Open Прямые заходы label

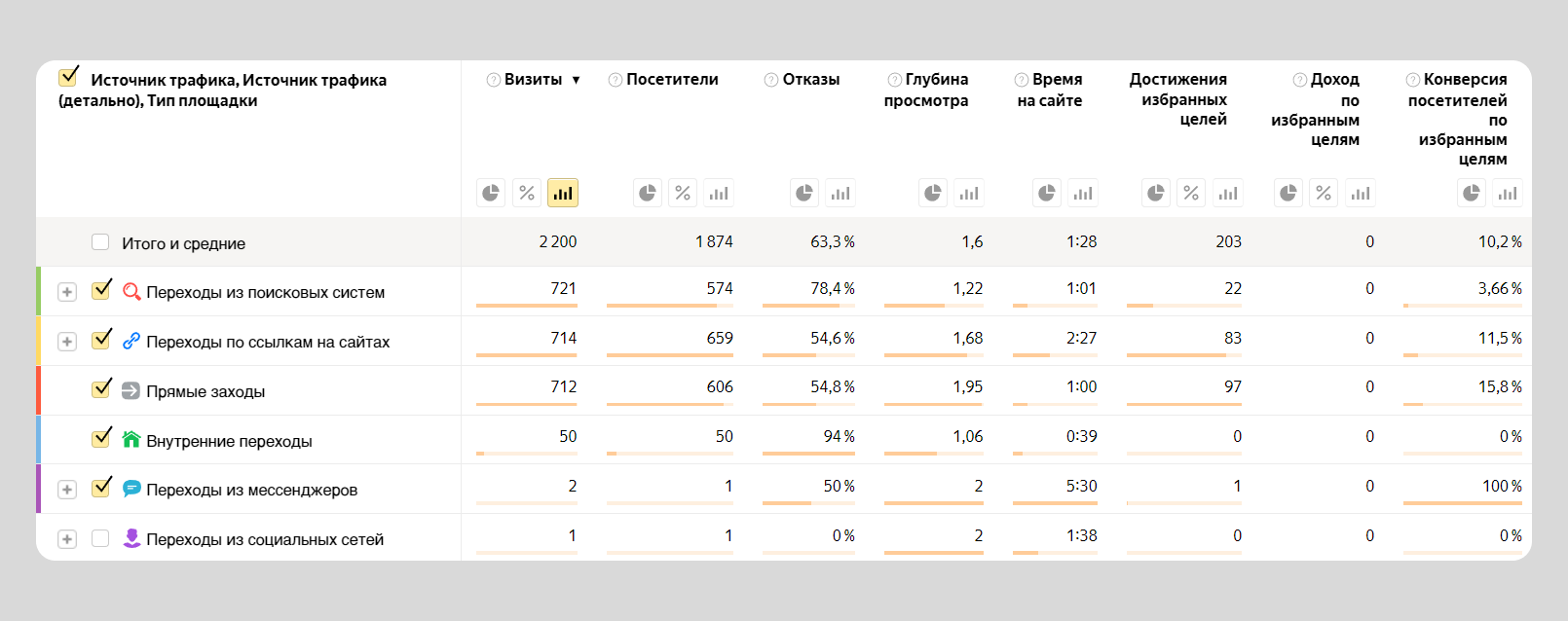pos(205,391)
